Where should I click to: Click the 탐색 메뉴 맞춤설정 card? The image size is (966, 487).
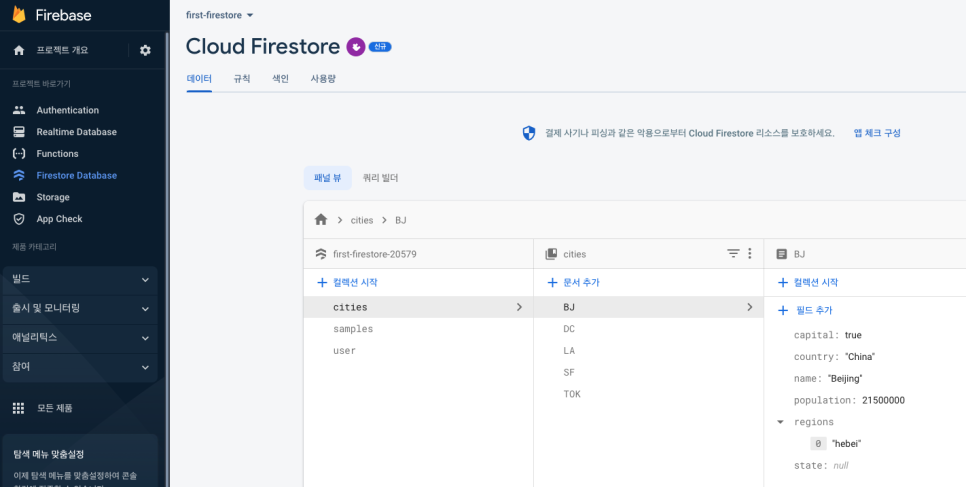click(x=80, y=460)
